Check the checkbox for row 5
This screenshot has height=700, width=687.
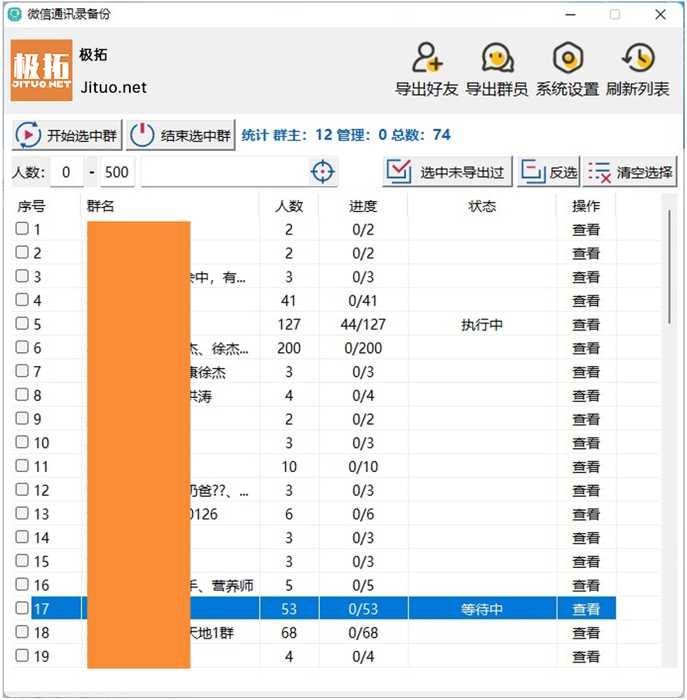[22, 324]
